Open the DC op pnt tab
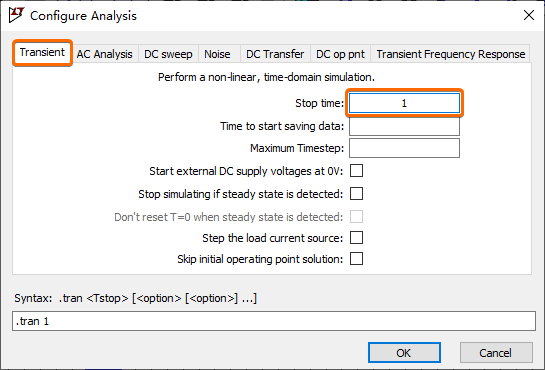 tap(340, 54)
